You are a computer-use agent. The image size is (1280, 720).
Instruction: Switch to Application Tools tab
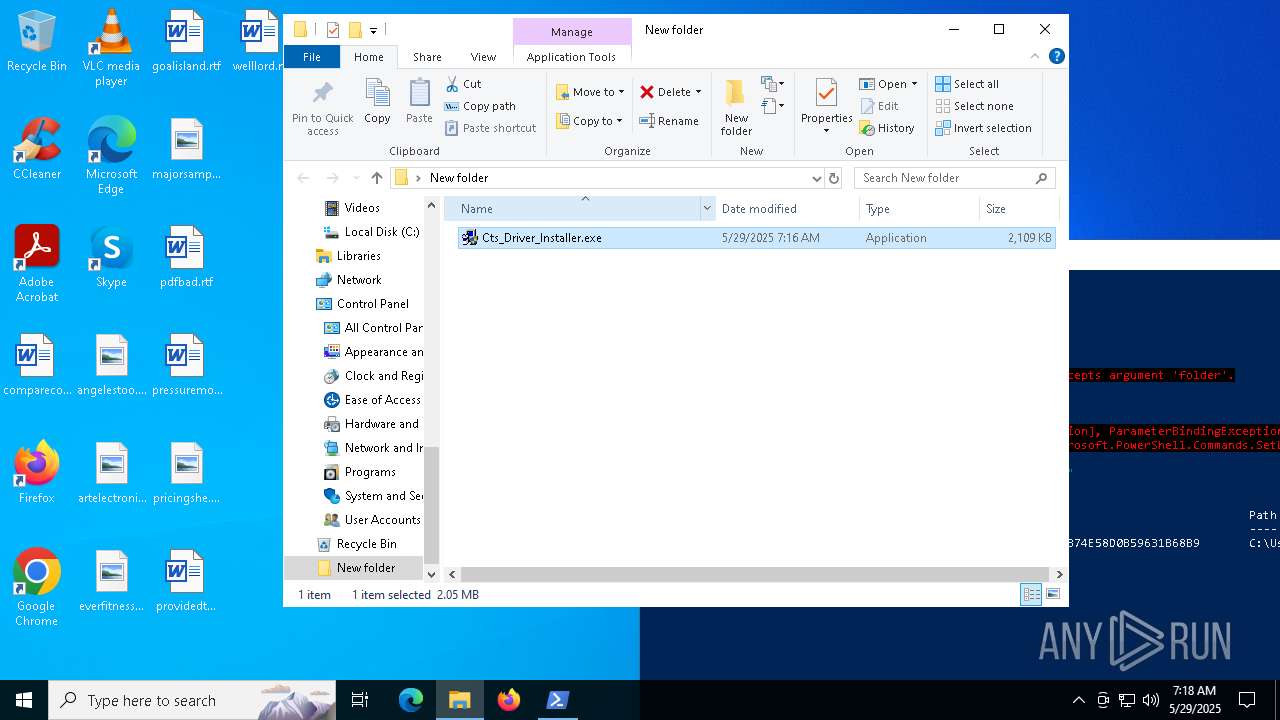pyautogui.click(x=571, y=57)
